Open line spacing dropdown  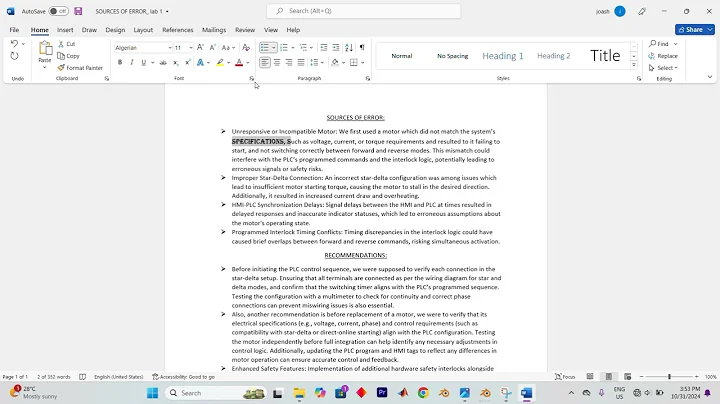[322, 62]
